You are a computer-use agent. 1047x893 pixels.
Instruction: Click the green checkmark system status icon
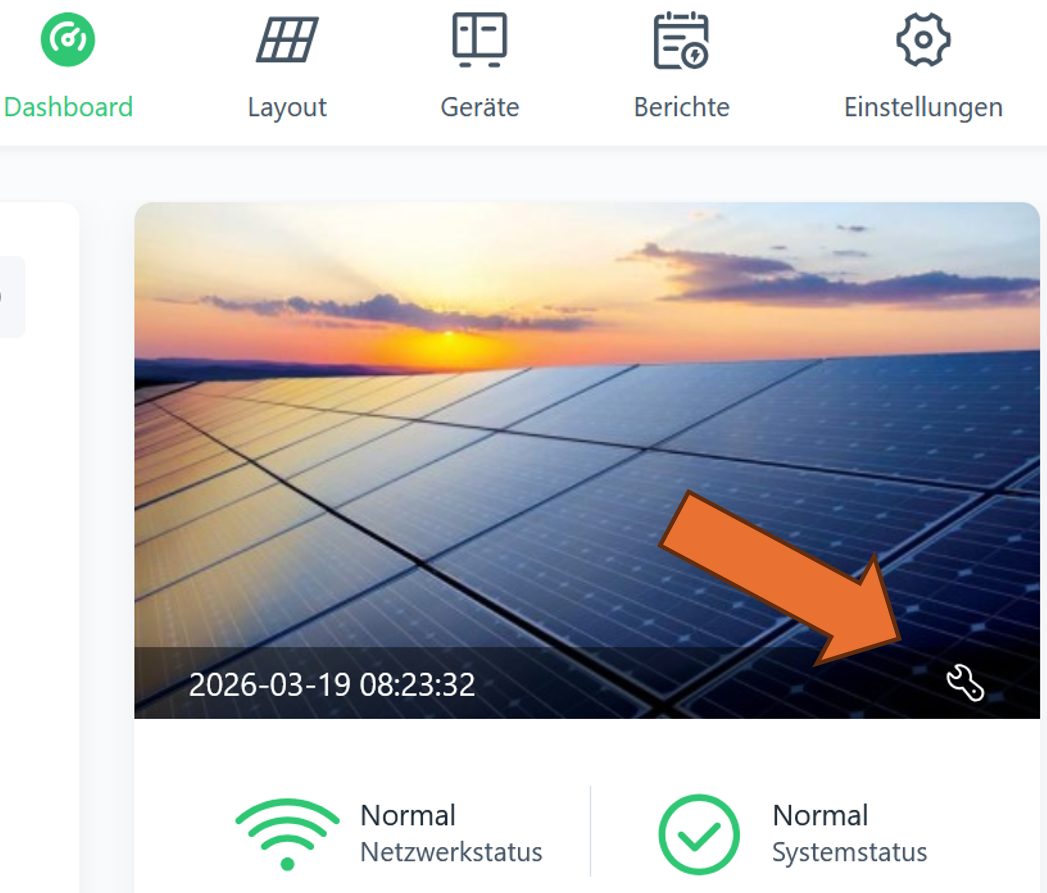click(x=699, y=834)
